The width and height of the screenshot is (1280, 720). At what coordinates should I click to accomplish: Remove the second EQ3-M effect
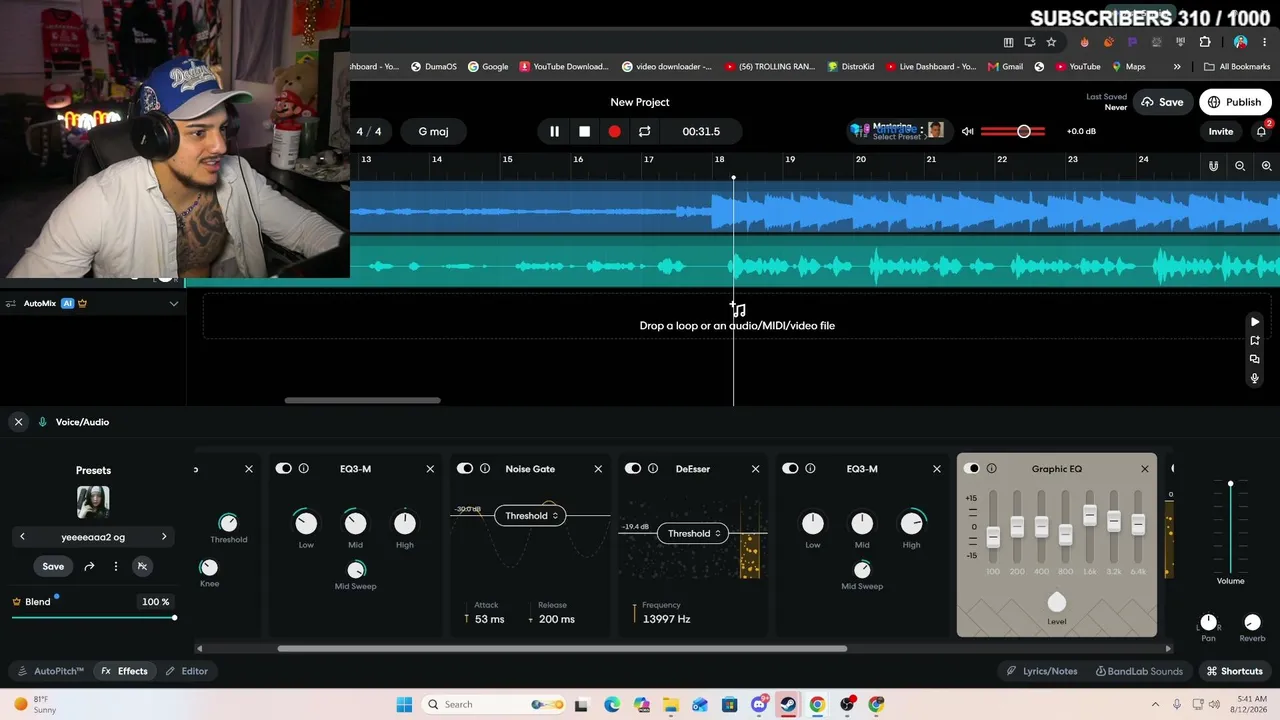[x=936, y=469]
